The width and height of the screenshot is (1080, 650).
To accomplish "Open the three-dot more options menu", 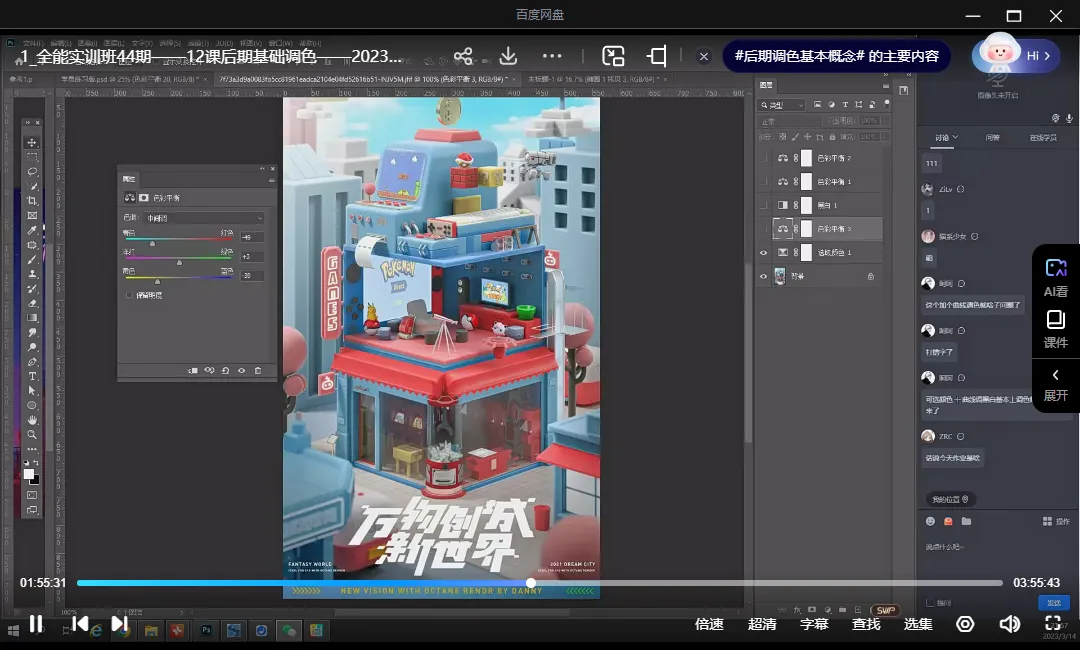I will [x=552, y=56].
